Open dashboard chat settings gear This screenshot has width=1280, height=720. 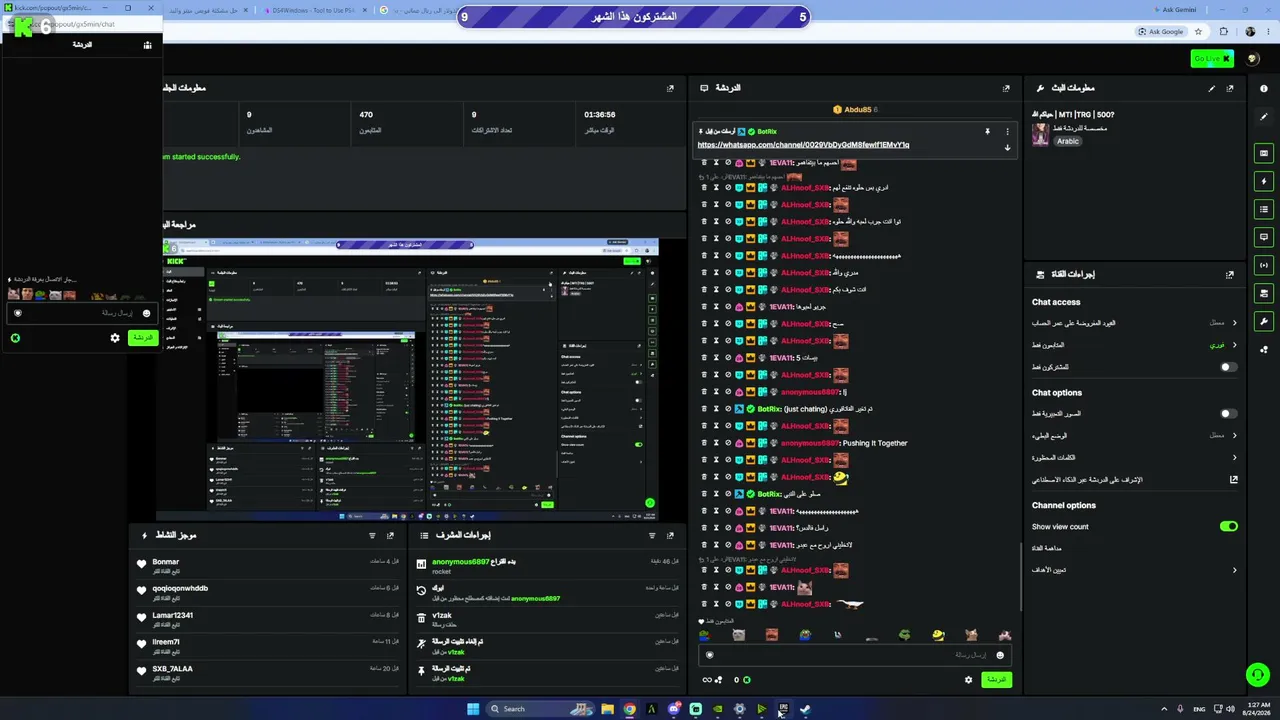click(968, 680)
